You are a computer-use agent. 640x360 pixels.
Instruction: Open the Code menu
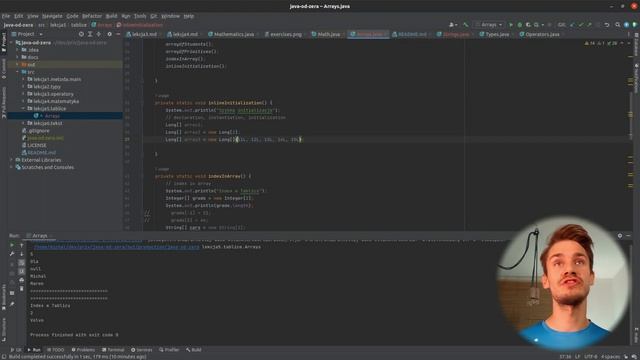point(72,16)
